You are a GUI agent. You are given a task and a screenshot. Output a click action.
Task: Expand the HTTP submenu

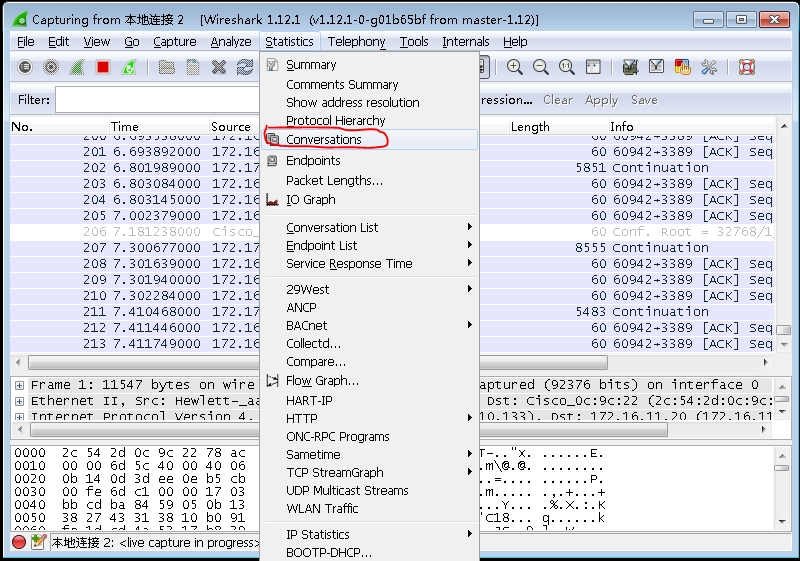click(x=370, y=419)
